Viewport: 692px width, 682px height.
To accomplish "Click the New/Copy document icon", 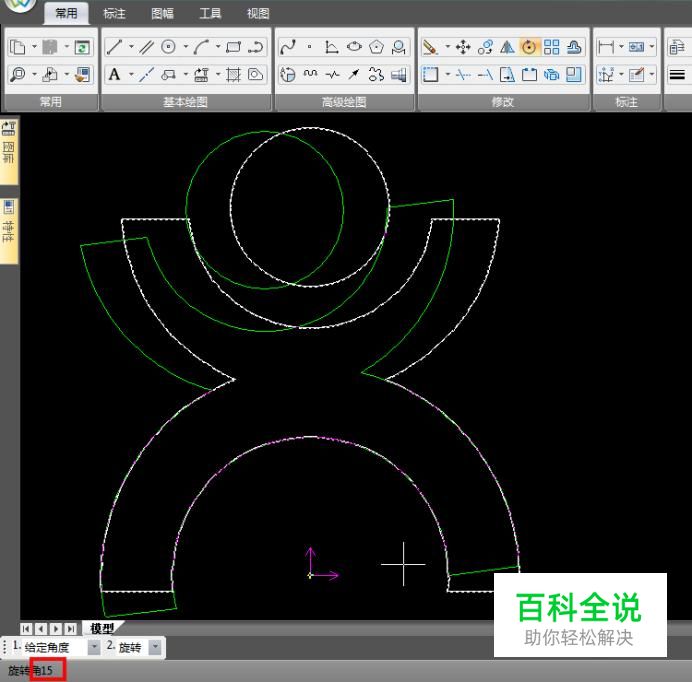I will click(x=18, y=47).
